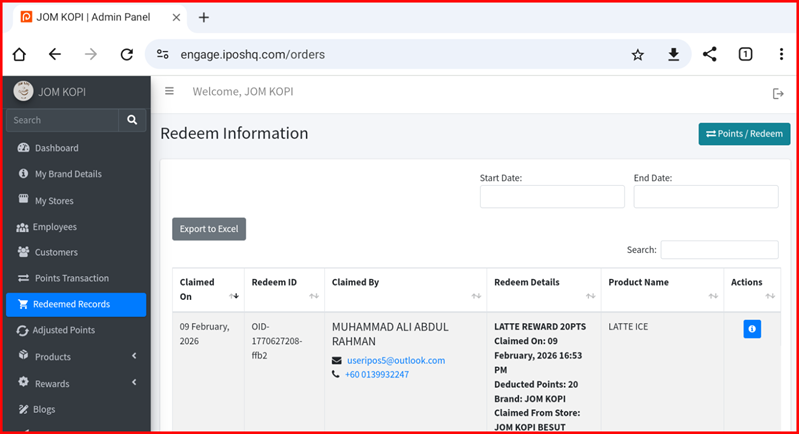Go to Customers in sidebar
This screenshot has width=799, height=434.
[55, 252]
